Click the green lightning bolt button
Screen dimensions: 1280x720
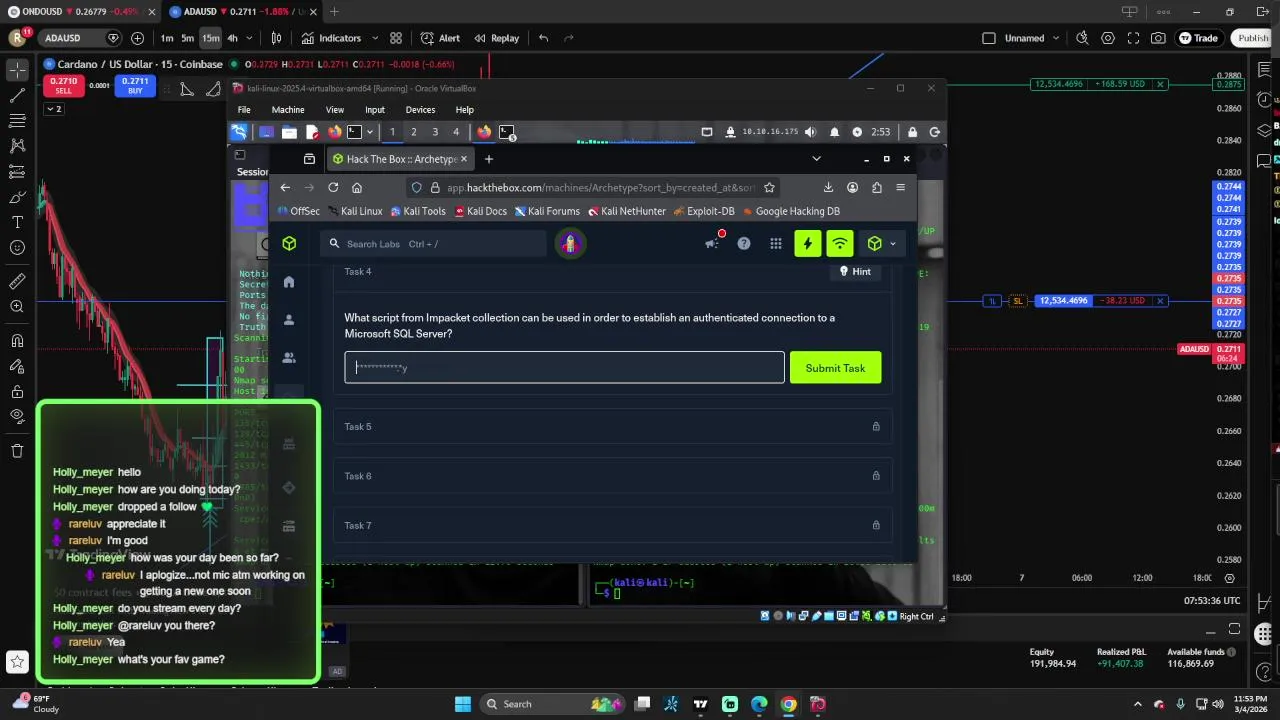(808, 243)
